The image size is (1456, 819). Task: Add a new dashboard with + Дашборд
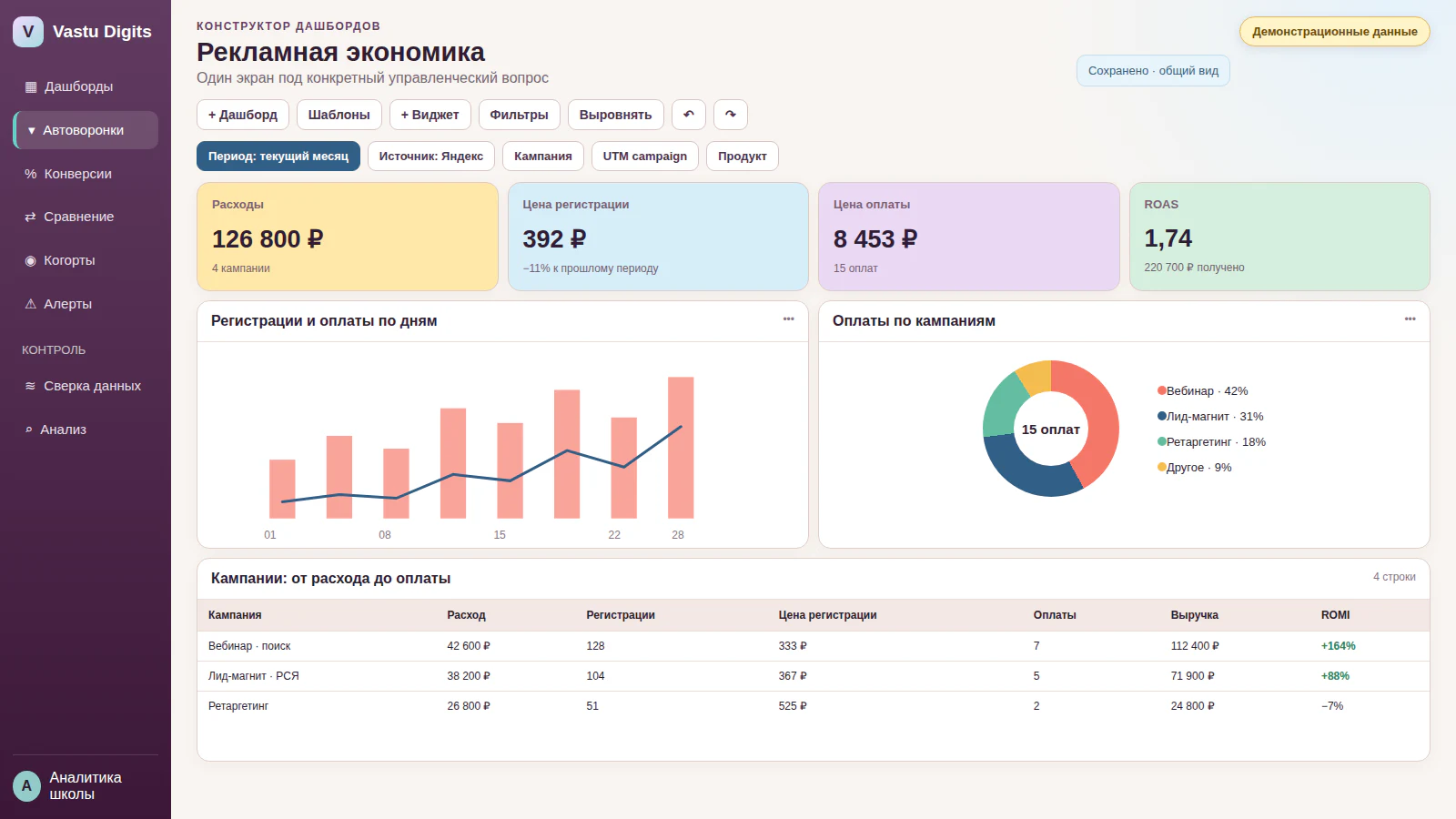243,115
